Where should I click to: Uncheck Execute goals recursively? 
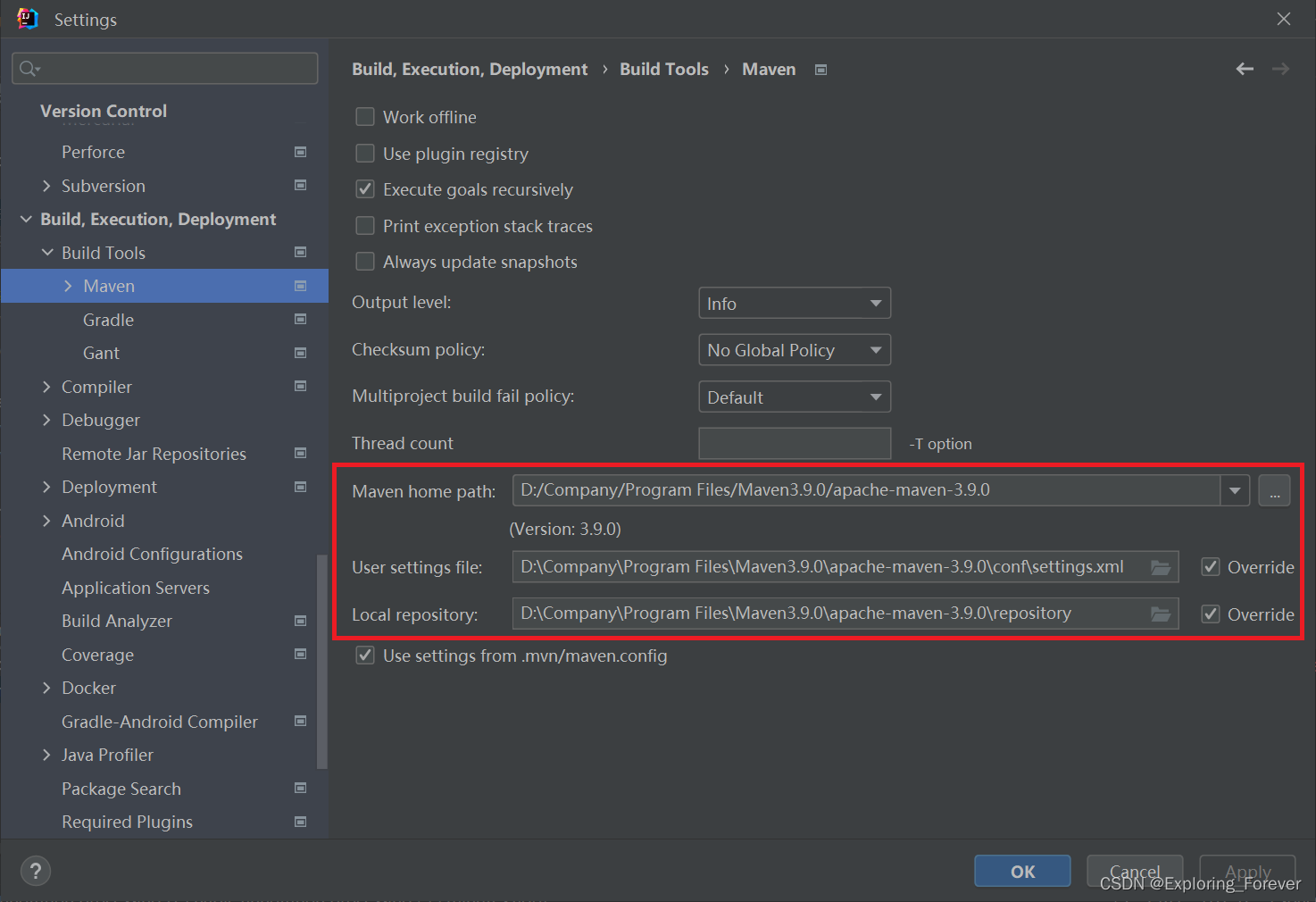pyautogui.click(x=365, y=189)
